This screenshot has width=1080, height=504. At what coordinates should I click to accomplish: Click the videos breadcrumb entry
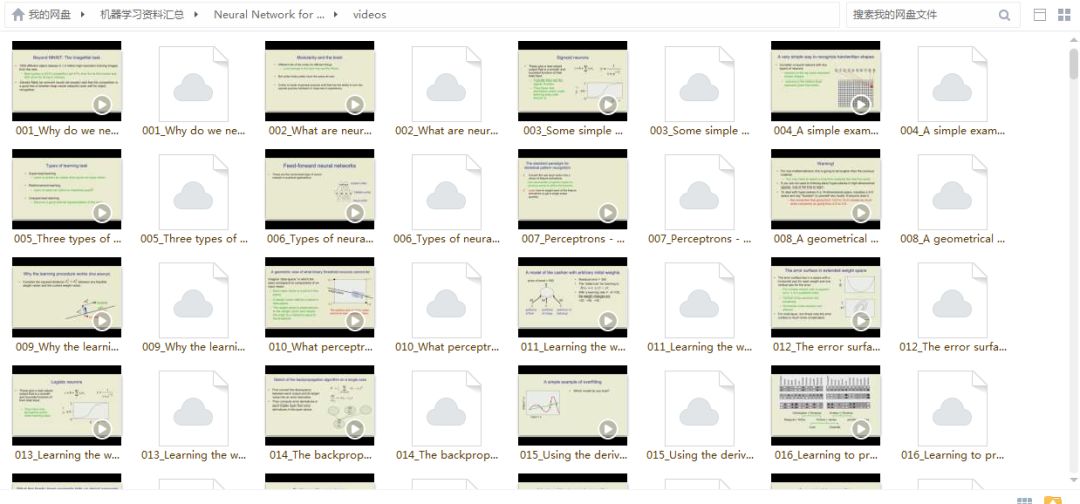[x=370, y=14]
